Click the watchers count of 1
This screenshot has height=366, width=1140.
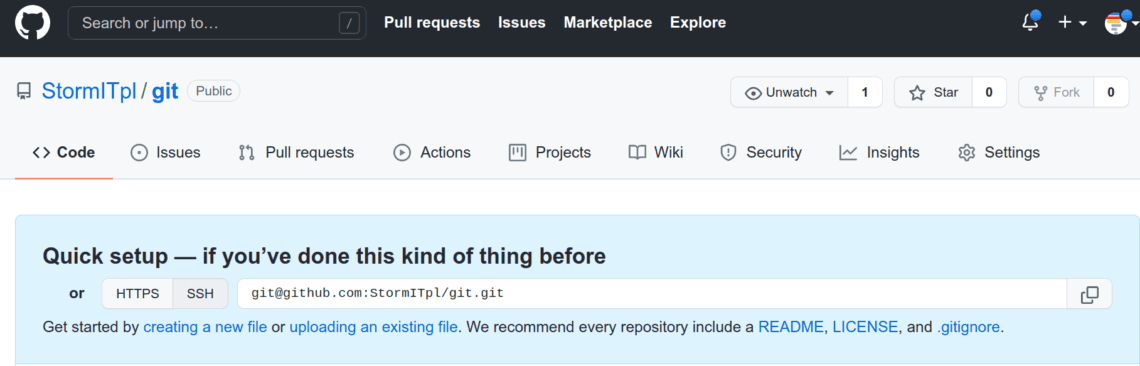(864, 92)
